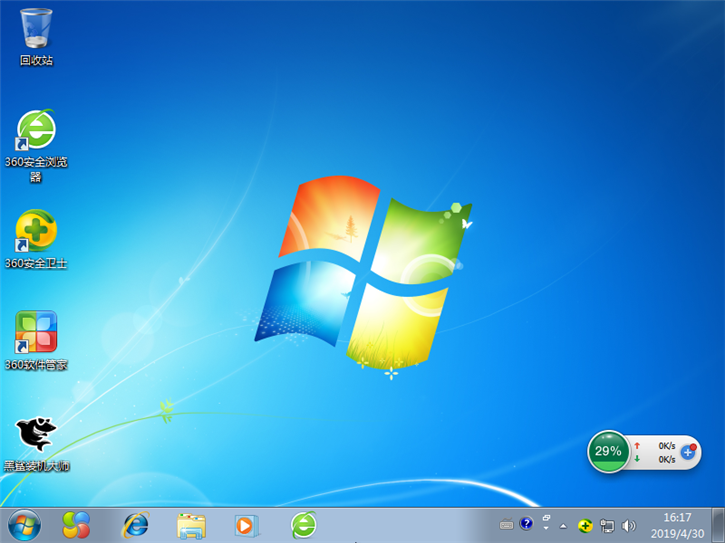Launch Windows Media Player from taskbar

(246, 524)
